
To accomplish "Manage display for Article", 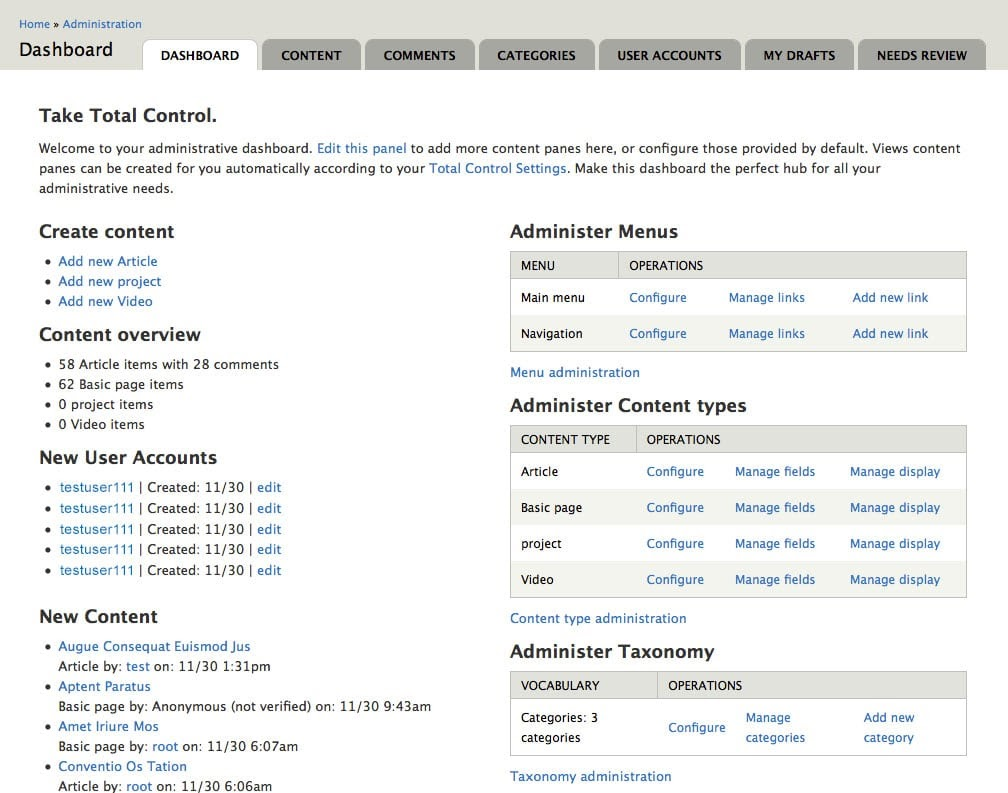I will click(x=895, y=472).
